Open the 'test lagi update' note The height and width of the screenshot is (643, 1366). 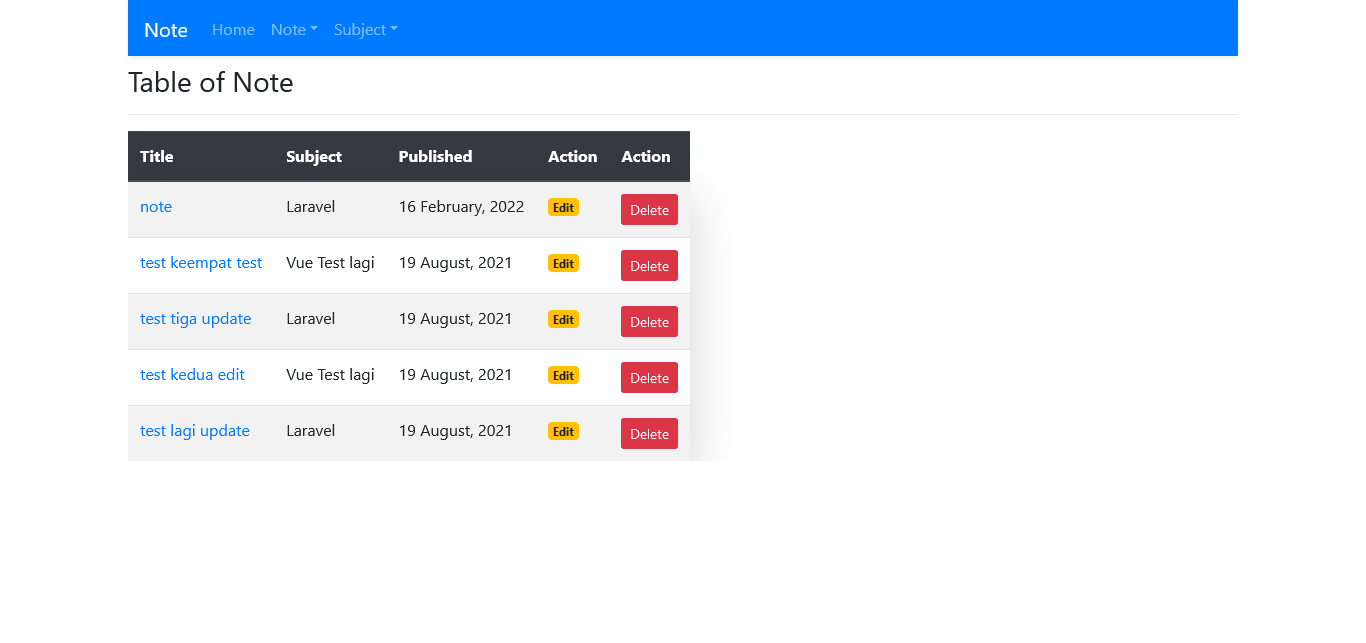[x=195, y=431]
